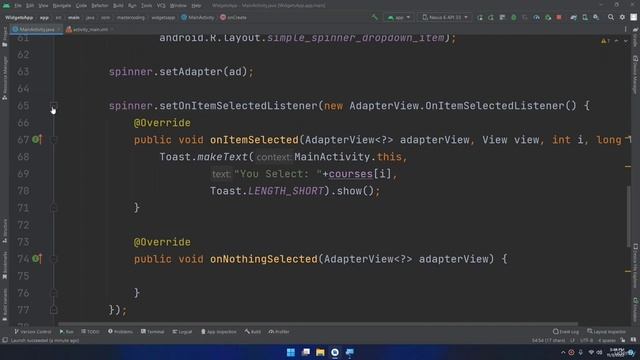Open the Tools menu
Screen dimensions: 640x360
point(146,6)
